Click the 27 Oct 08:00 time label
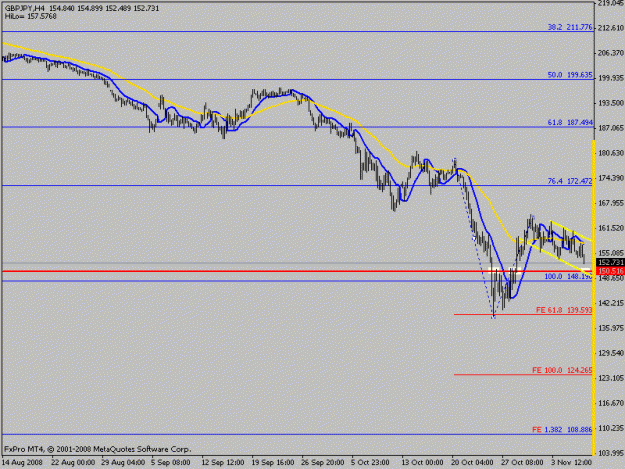Viewport: 625px width, 469px height. click(x=522, y=463)
